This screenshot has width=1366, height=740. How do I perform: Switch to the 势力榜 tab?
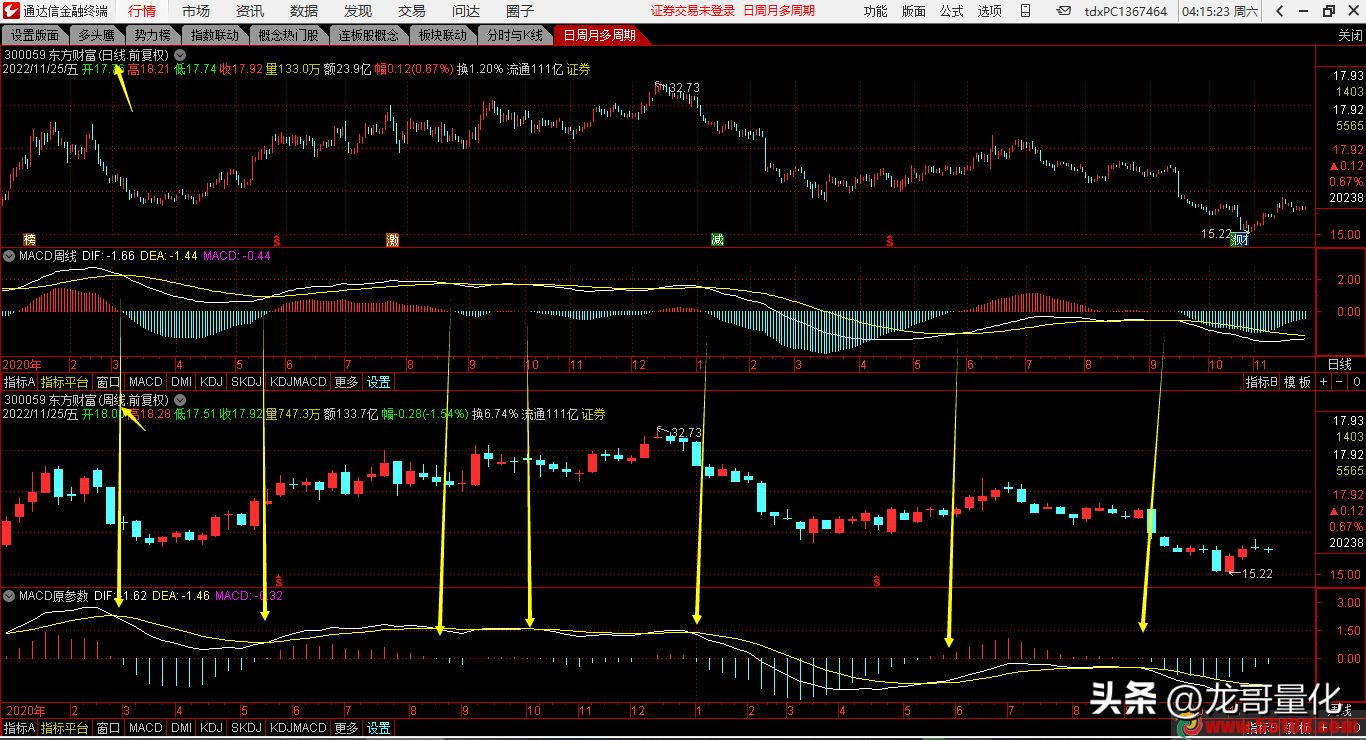point(153,35)
